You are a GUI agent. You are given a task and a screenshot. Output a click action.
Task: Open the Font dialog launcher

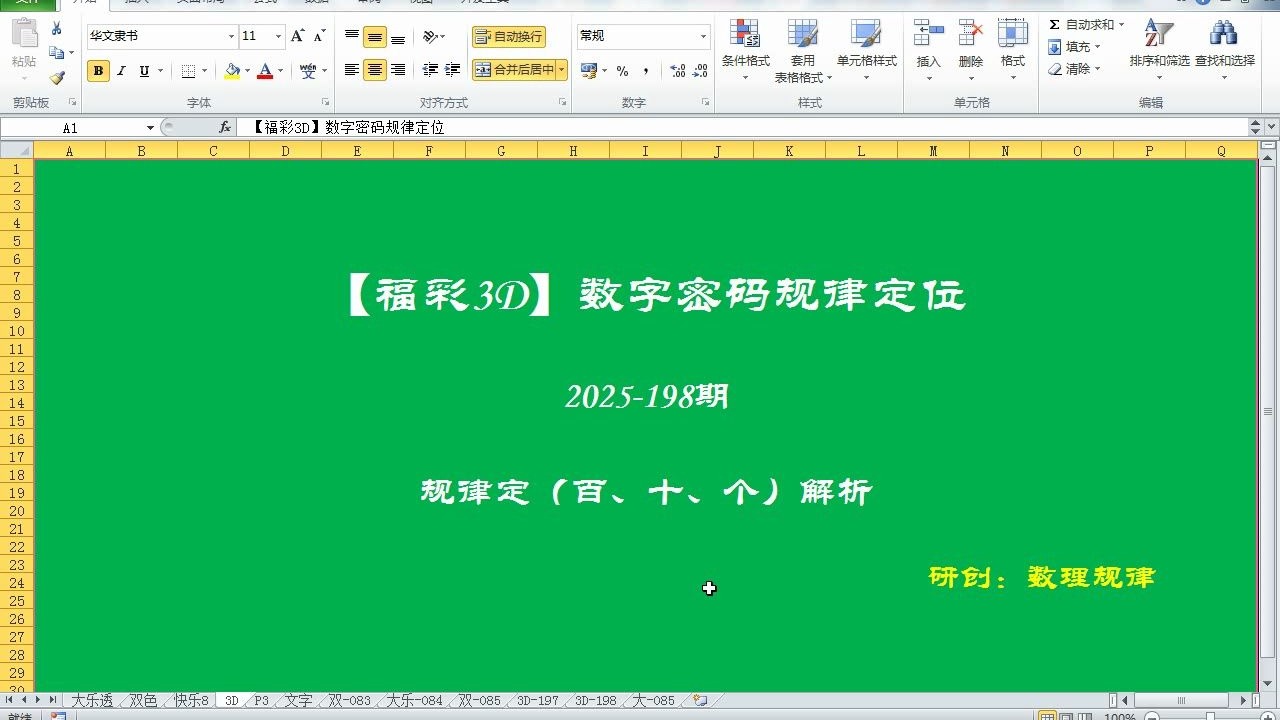[x=325, y=102]
